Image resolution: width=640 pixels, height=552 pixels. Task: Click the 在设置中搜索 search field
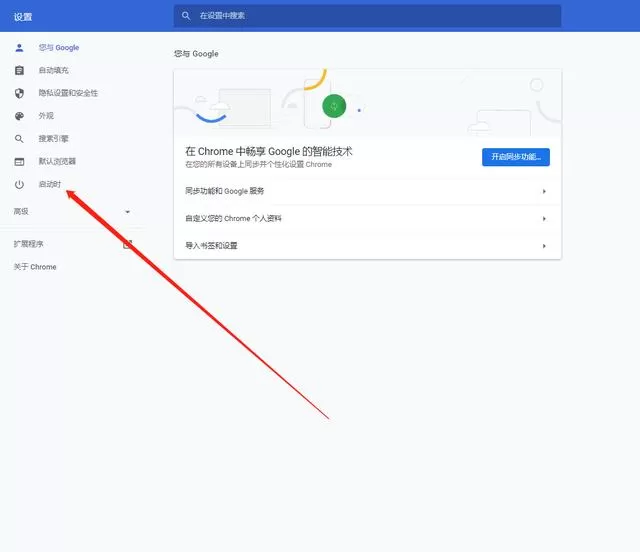(x=367, y=16)
